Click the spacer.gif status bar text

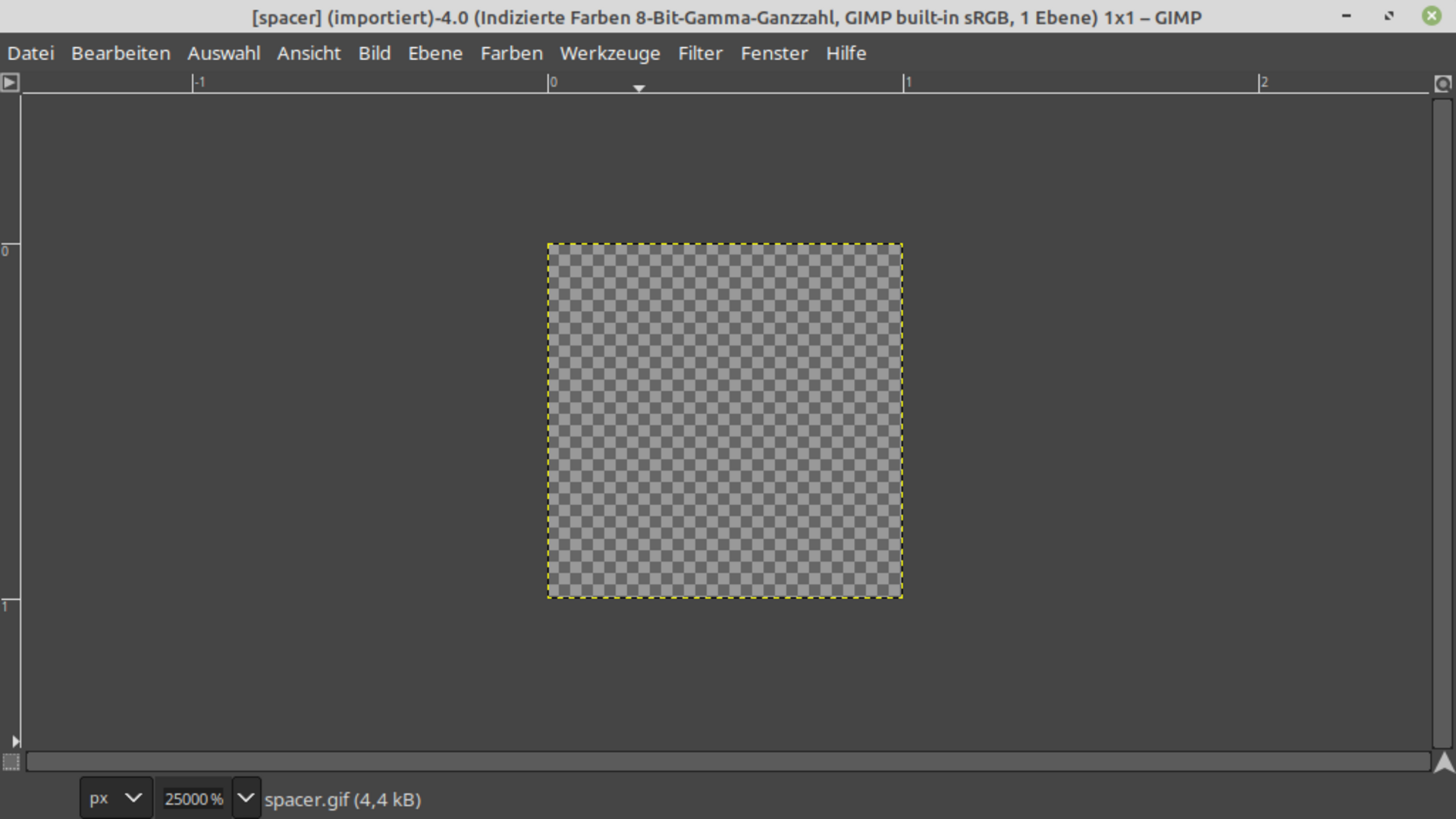[x=343, y=799]
